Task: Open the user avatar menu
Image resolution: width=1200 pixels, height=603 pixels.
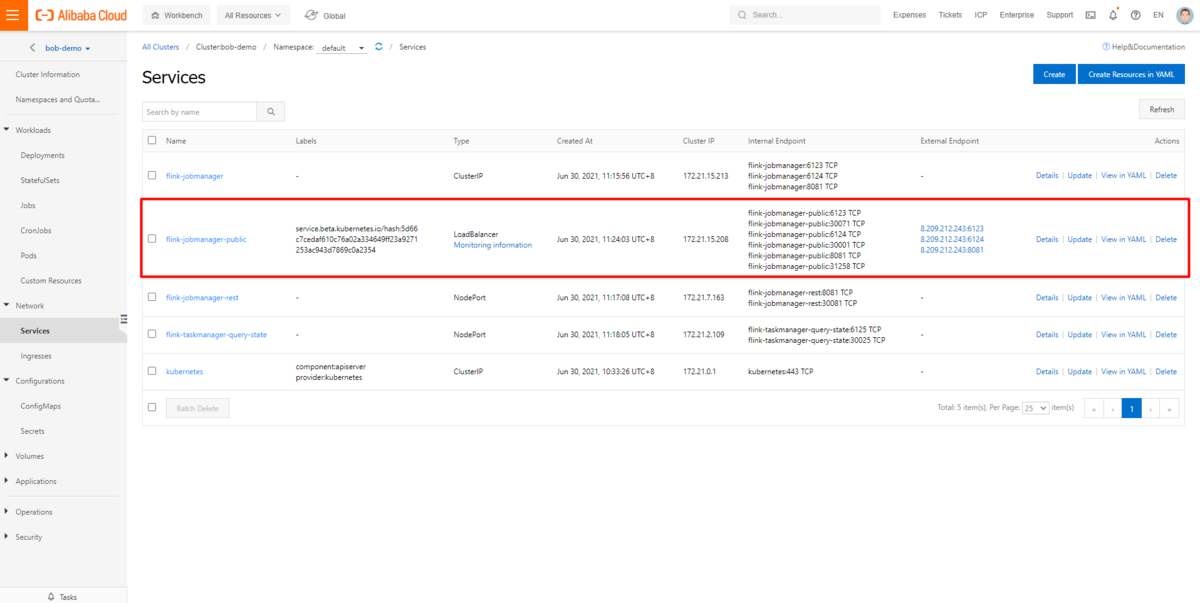Action: (1184, 15)
